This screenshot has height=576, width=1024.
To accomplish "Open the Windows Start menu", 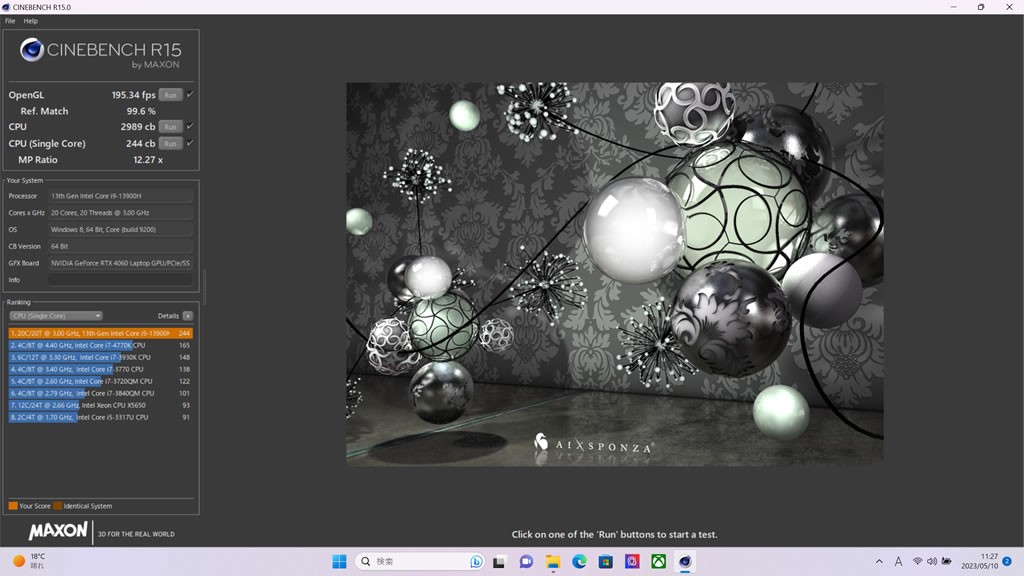I will tap(339, 562).
